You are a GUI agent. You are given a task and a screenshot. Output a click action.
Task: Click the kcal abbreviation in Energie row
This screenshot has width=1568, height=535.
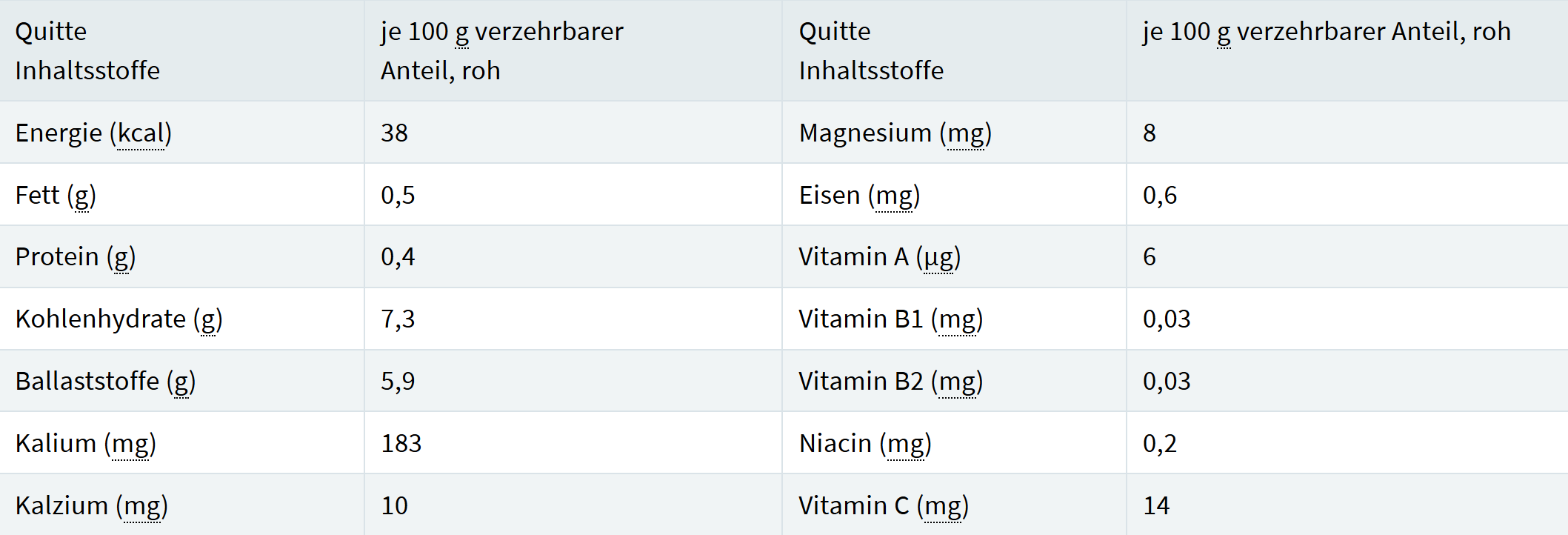coord(141,133)
